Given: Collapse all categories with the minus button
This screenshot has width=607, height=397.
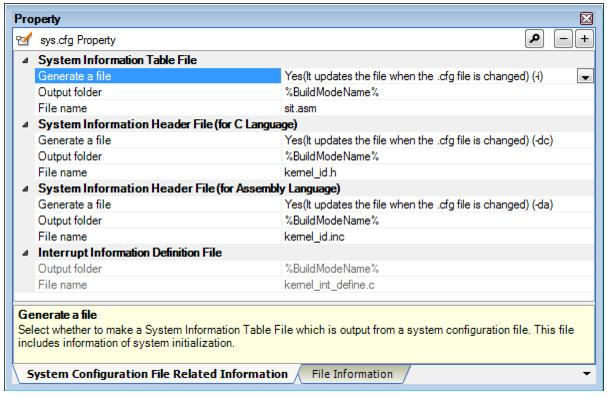Looking at the screenshot, I should 563,39.
